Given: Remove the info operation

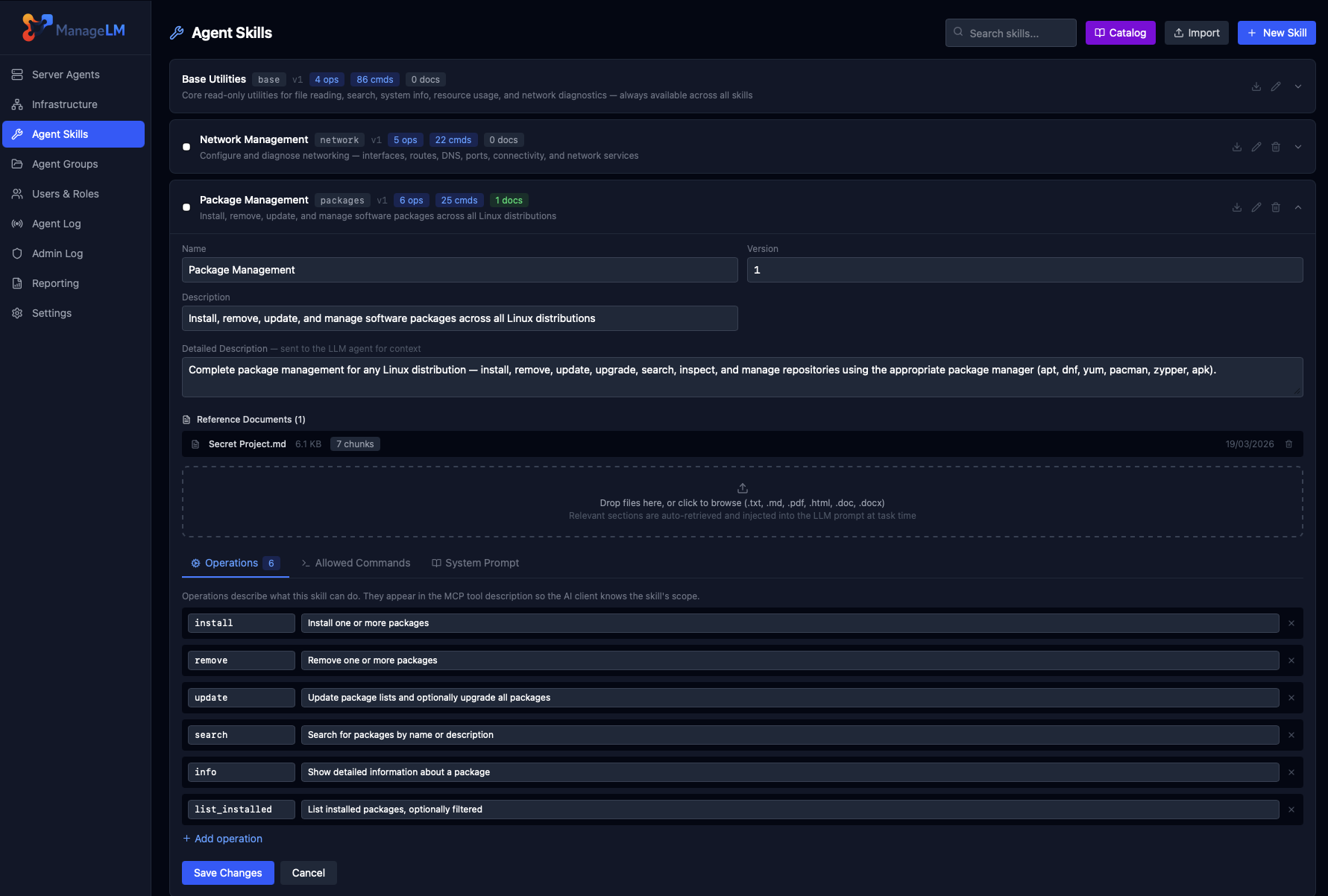Looking at the screenshot, I should tap(1291, 772).
